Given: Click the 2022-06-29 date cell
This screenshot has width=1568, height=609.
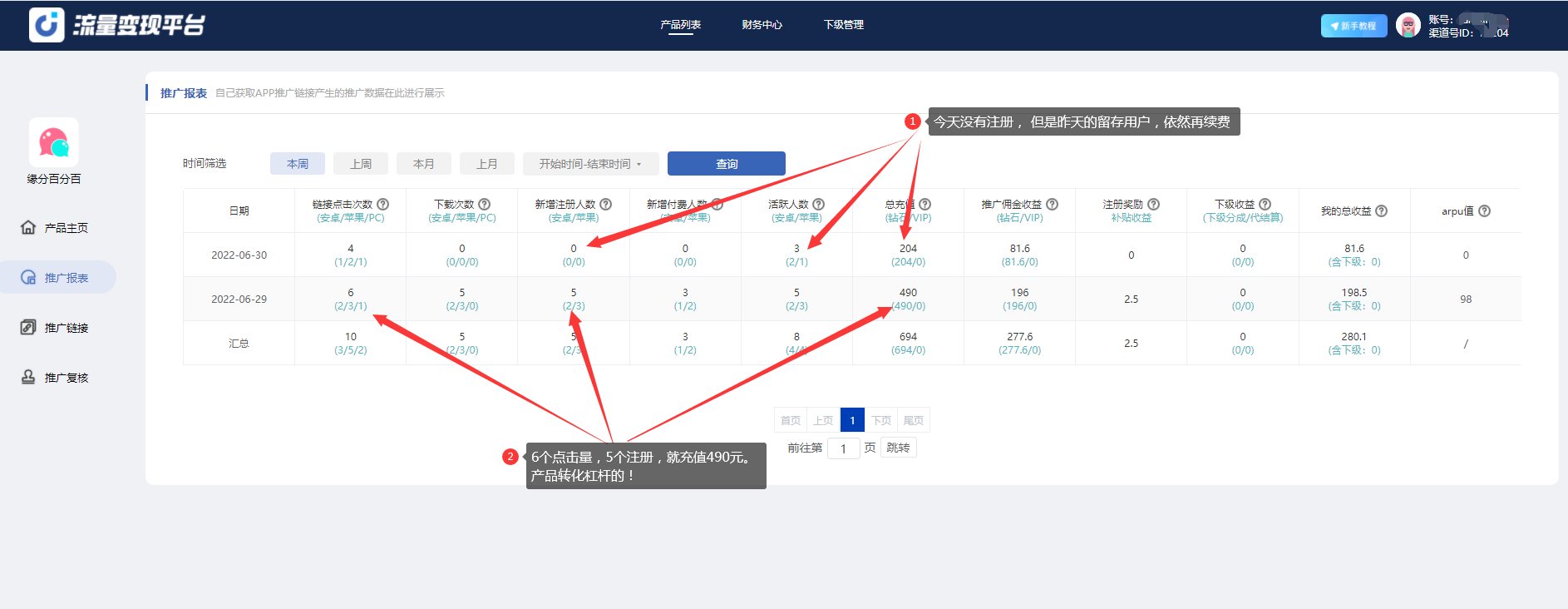Looking at the screenshot, I should point(239,300).
